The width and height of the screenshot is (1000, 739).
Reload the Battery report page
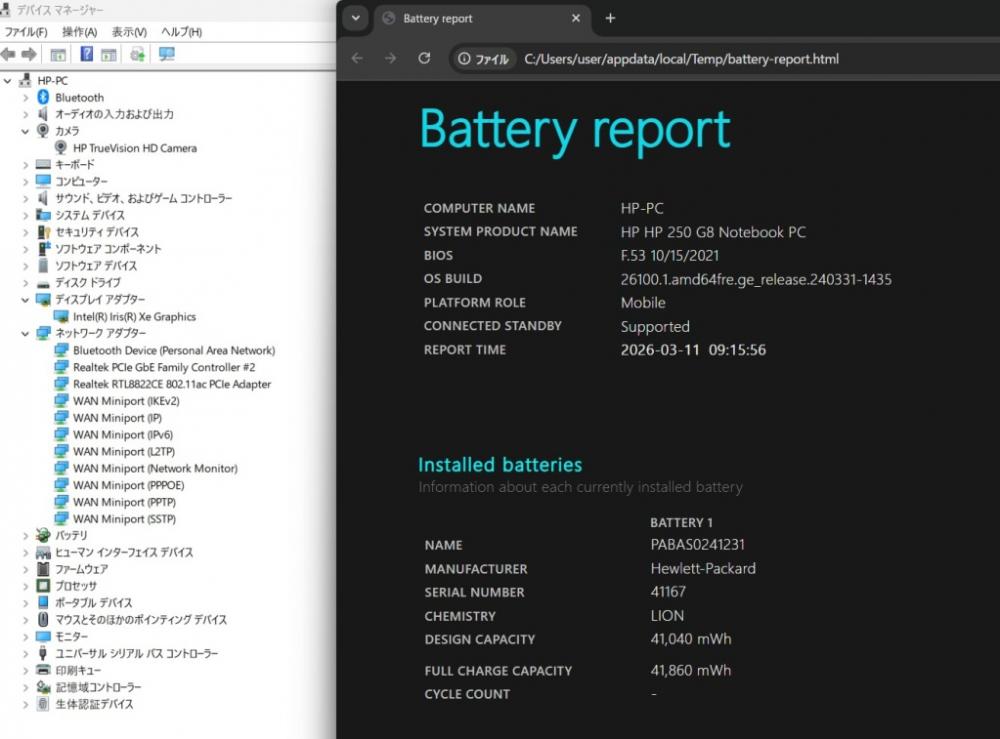coord(424,59)
